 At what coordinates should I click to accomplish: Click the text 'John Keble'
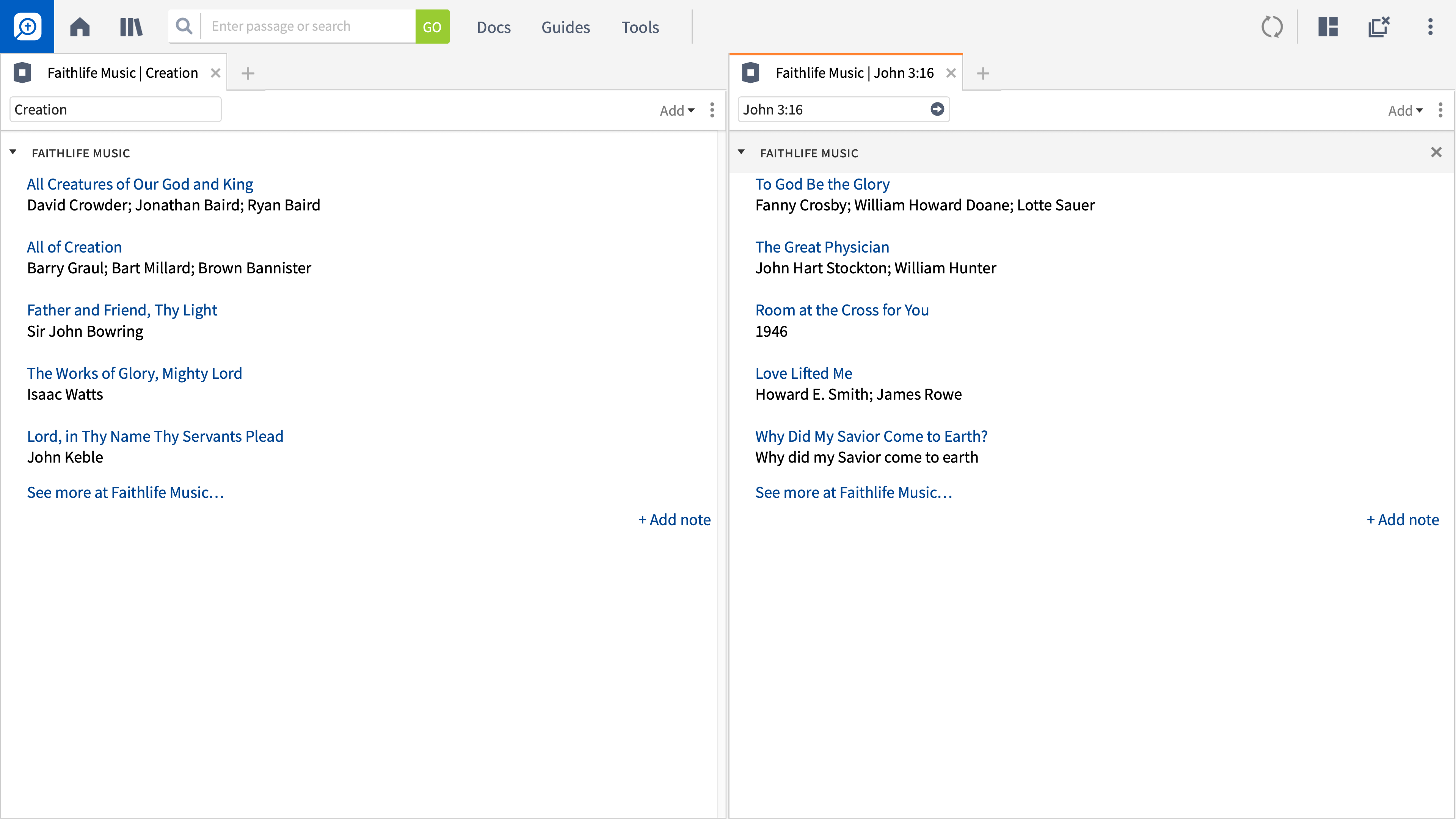click(65, 457)
